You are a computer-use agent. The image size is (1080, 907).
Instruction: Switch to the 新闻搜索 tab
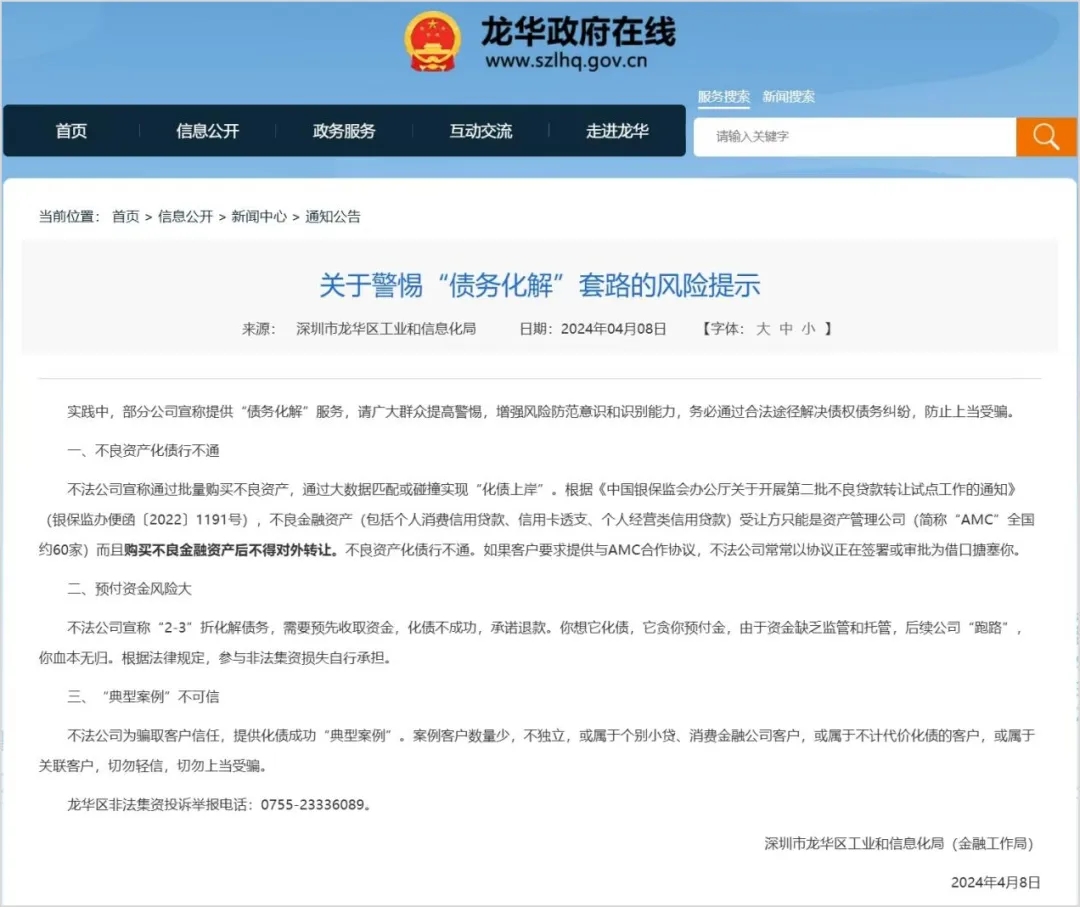[x=789, y=97]
